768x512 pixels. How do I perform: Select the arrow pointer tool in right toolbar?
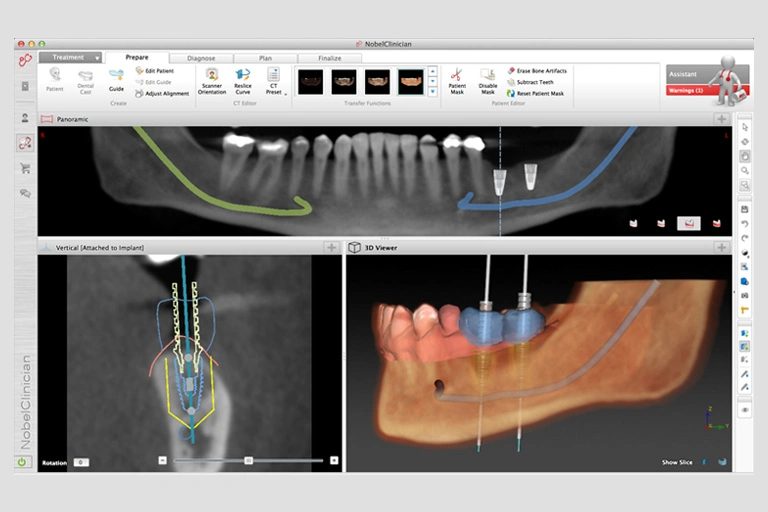click(x=745, y=126)
